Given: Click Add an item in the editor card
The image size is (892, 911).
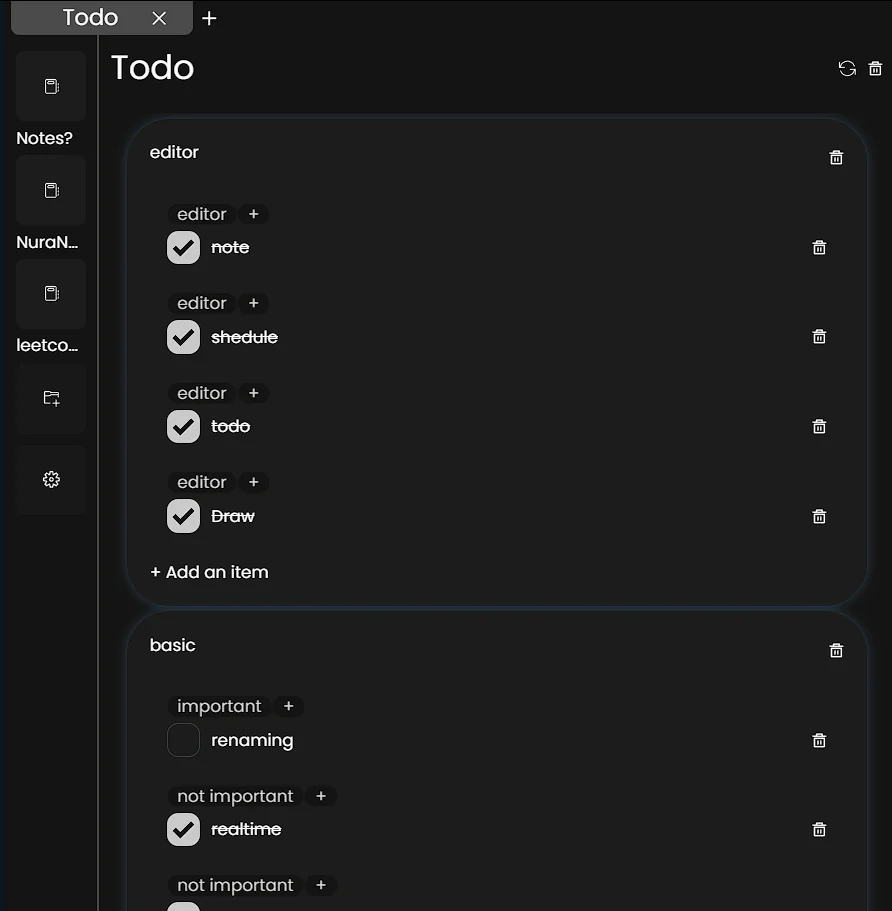Looking at the screenshot, I should click(x=208, y=571).
